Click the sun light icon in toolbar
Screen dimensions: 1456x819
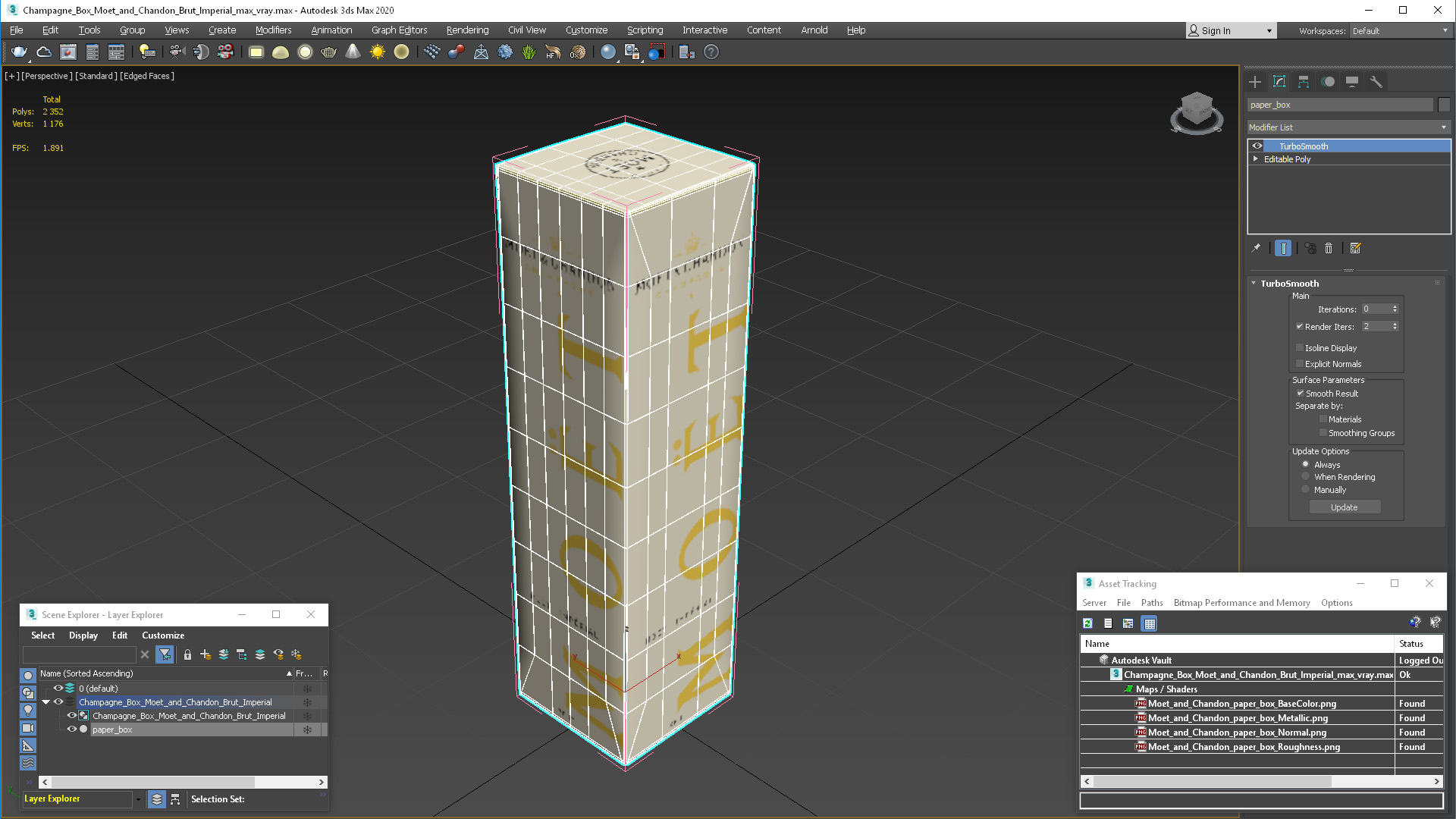(377, 52)
